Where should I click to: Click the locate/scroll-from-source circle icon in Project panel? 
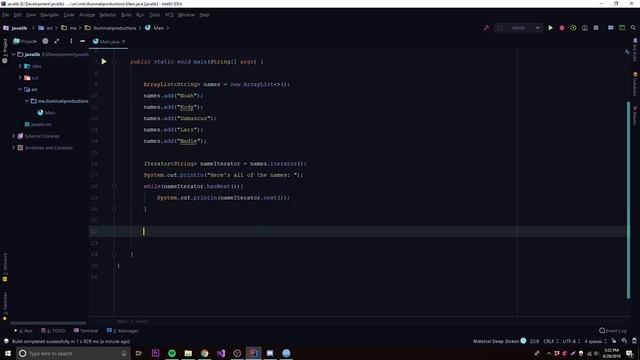point(45,41)
